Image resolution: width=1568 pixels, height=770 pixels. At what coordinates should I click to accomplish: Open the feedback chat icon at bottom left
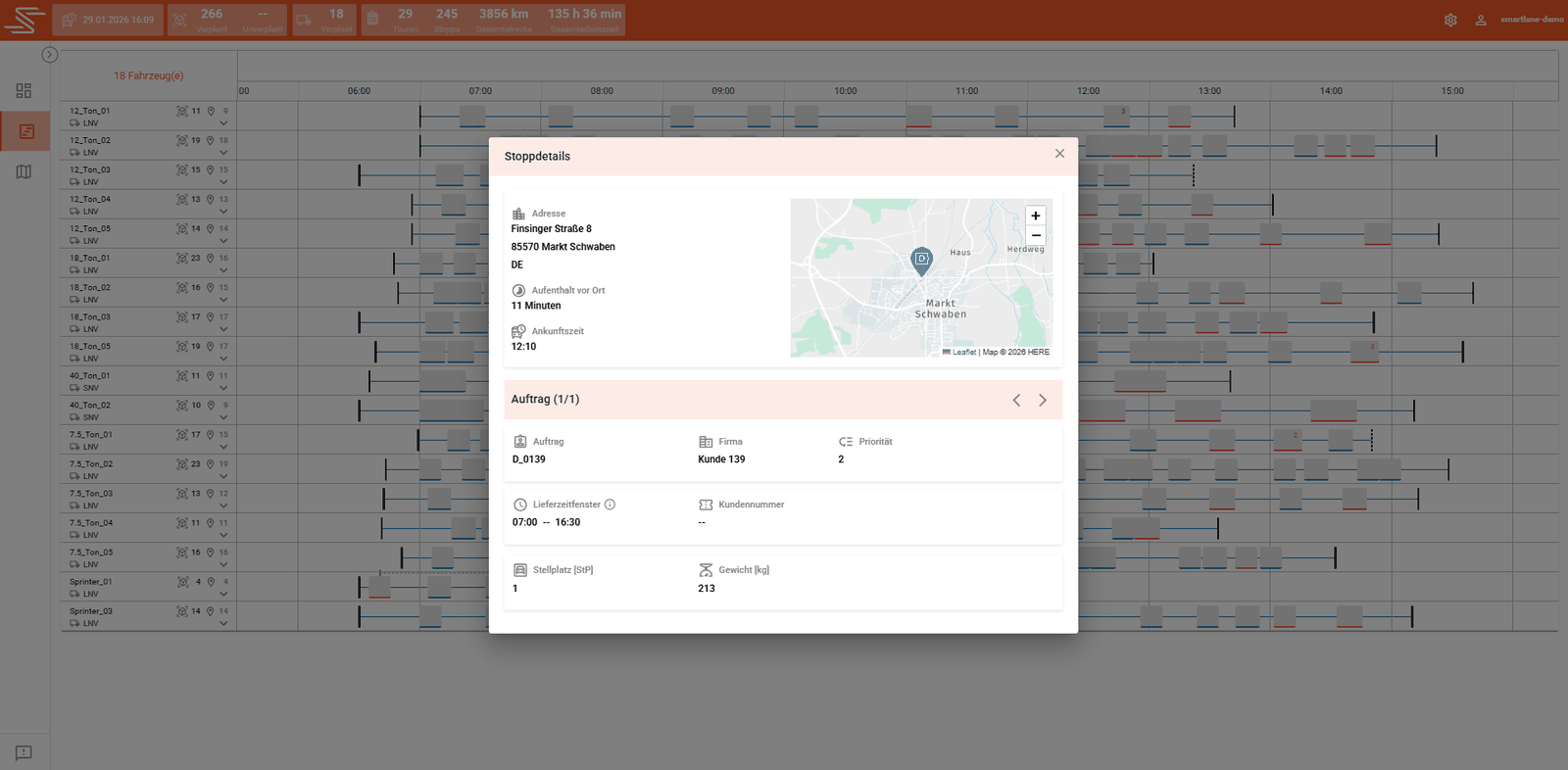click(x=24, y=752)
